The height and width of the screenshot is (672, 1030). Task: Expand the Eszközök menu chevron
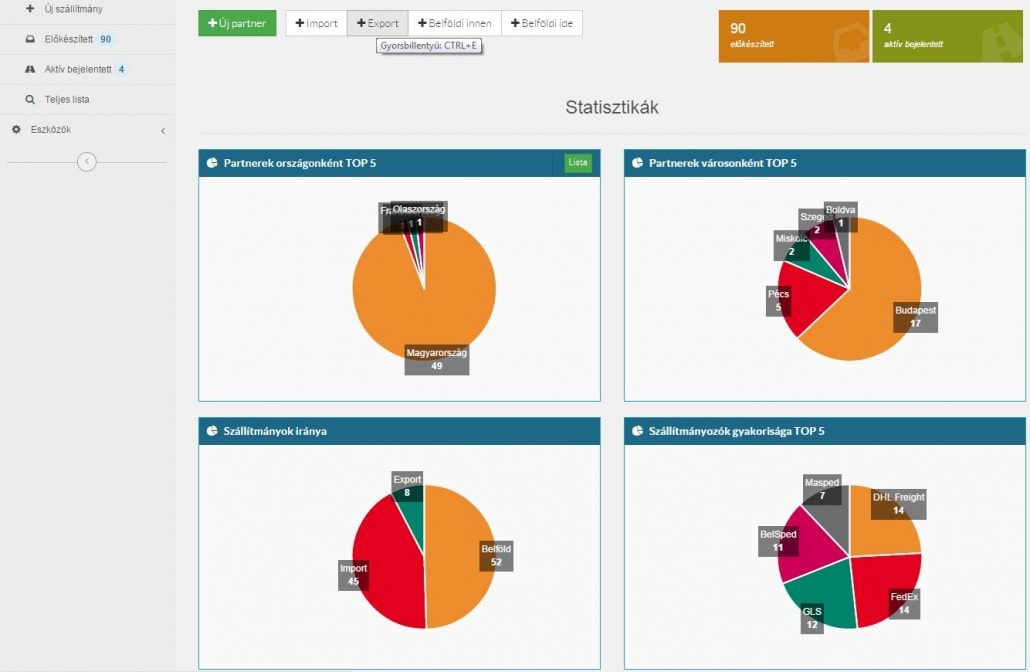(x=162, y=131)
